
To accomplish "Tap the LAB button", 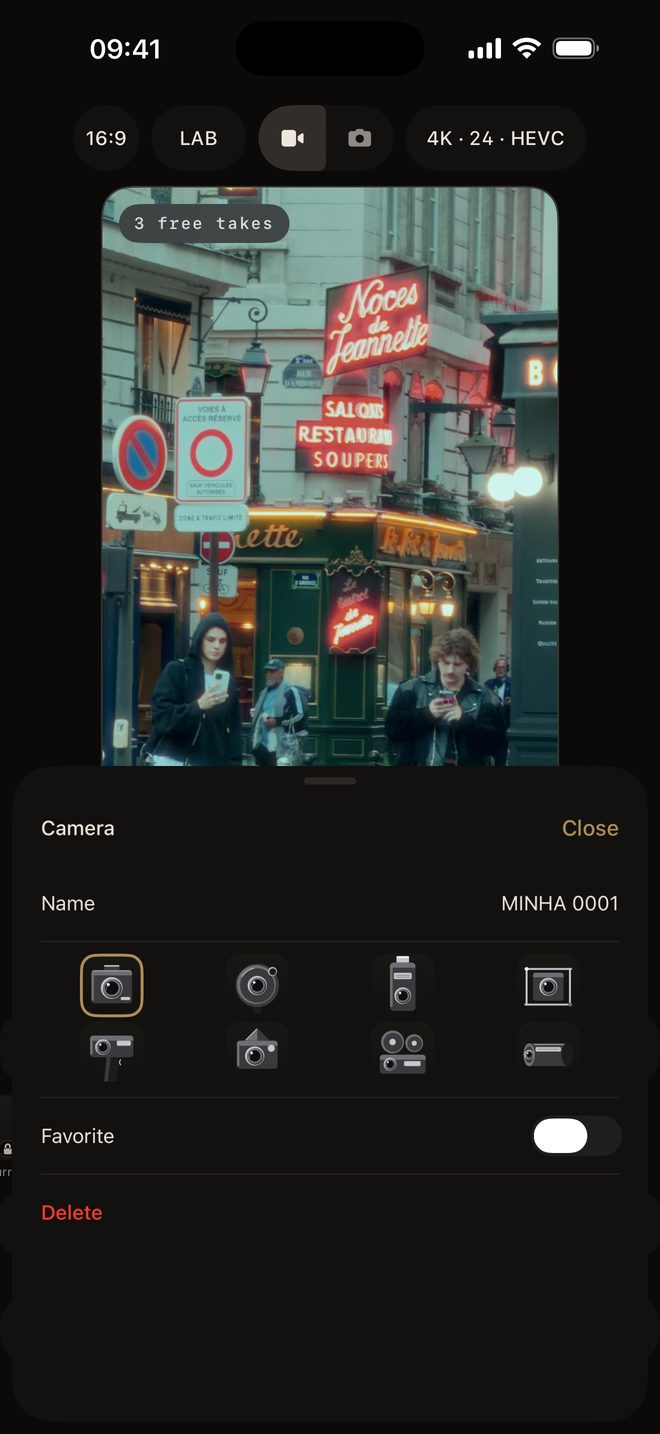I will pyautogui.click(x=199, y=138).
